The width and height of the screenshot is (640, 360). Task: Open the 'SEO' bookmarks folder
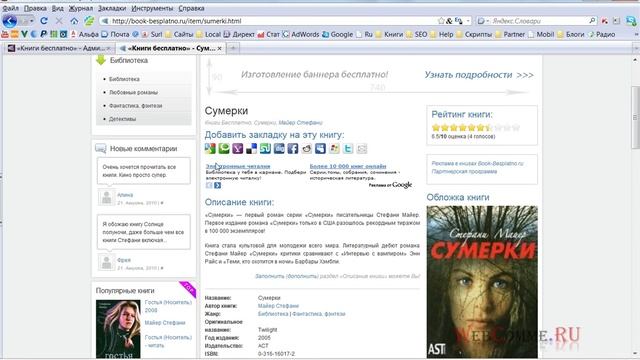coord(416,35)
